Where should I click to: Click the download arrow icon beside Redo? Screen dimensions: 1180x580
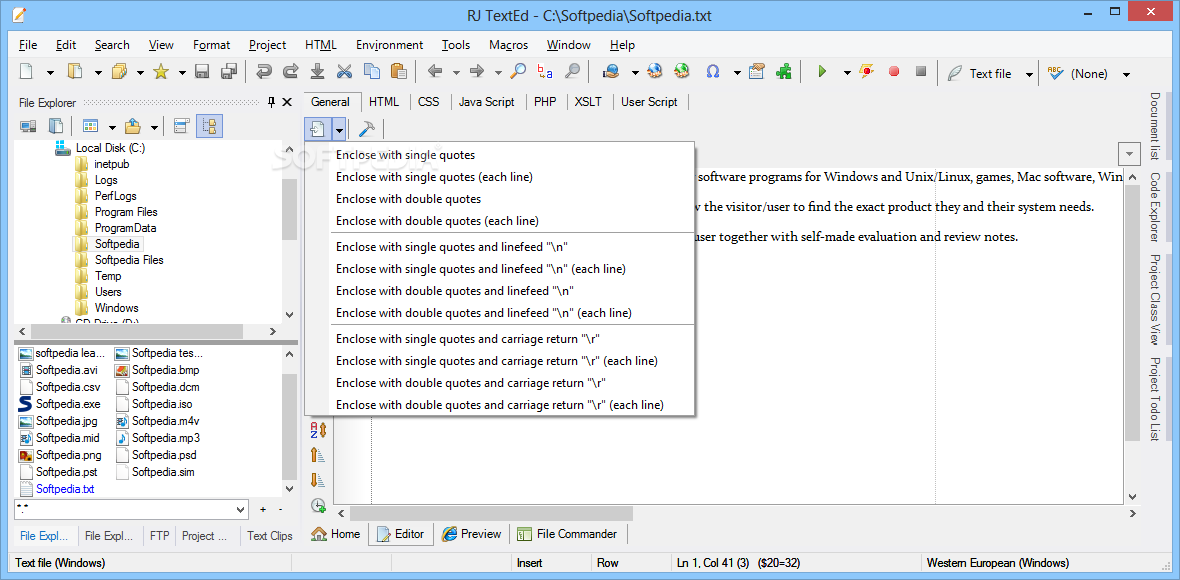(x=318, y=72)
